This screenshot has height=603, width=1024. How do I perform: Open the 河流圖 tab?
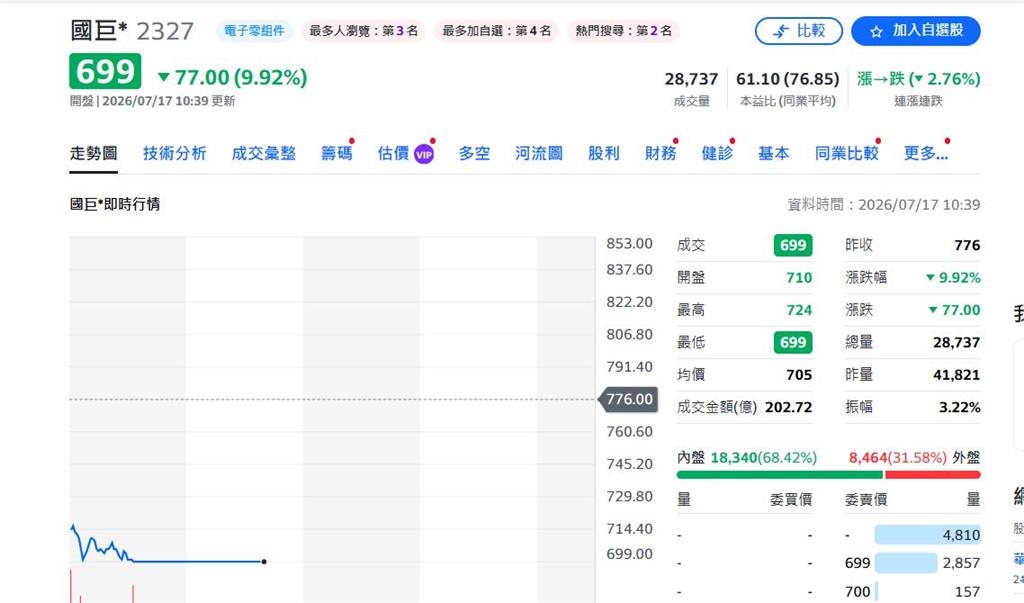tap(539, 154)
